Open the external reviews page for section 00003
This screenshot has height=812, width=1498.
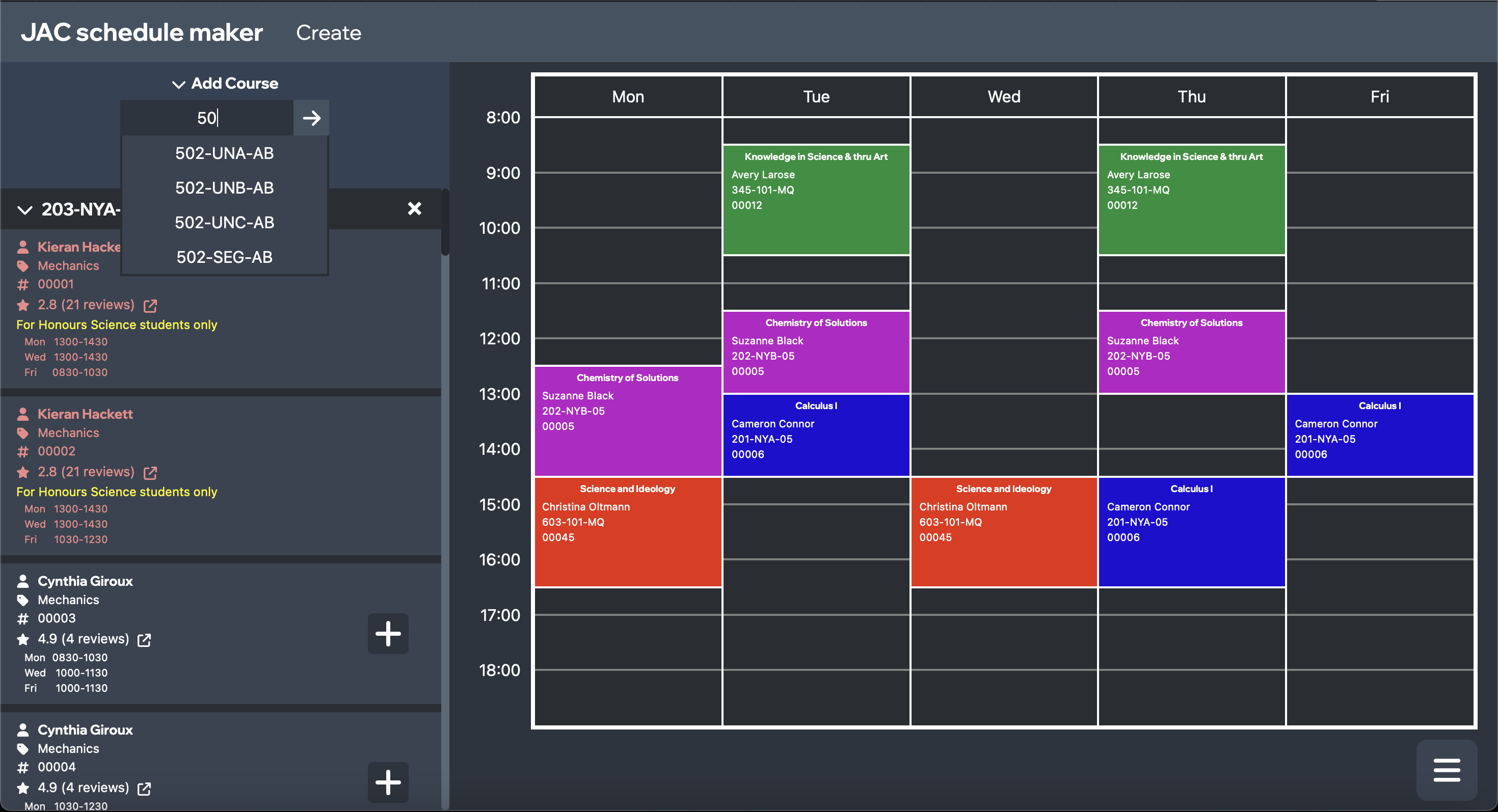(144, 639)
